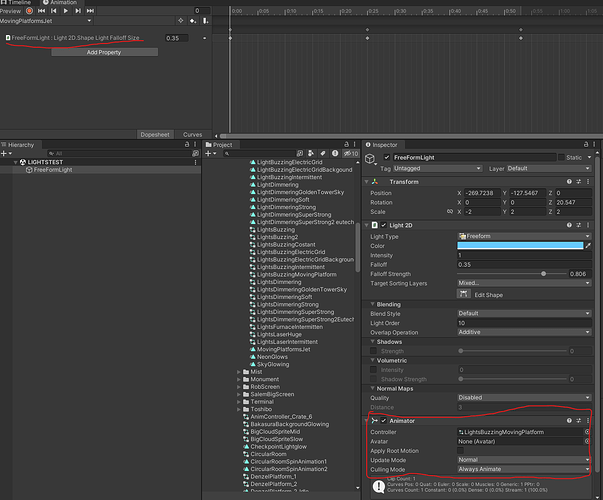Screen dimensions: 603x500
Task: Toggle the FreeFormLight active checkbox
Action: tap(386, 158)
